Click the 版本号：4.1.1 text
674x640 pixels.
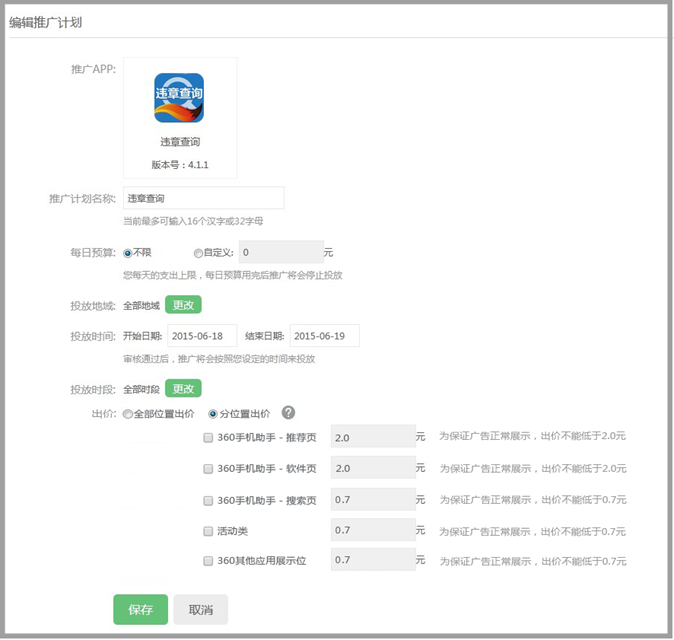(x=180, y=165)
